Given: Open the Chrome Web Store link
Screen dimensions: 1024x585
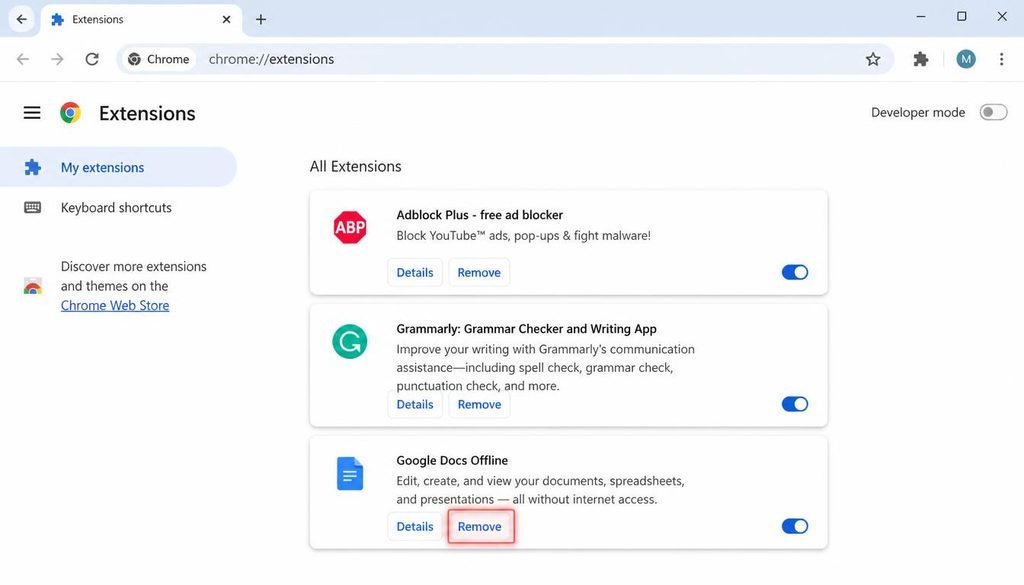Looking at the screenshot, I should coord(115,306).
